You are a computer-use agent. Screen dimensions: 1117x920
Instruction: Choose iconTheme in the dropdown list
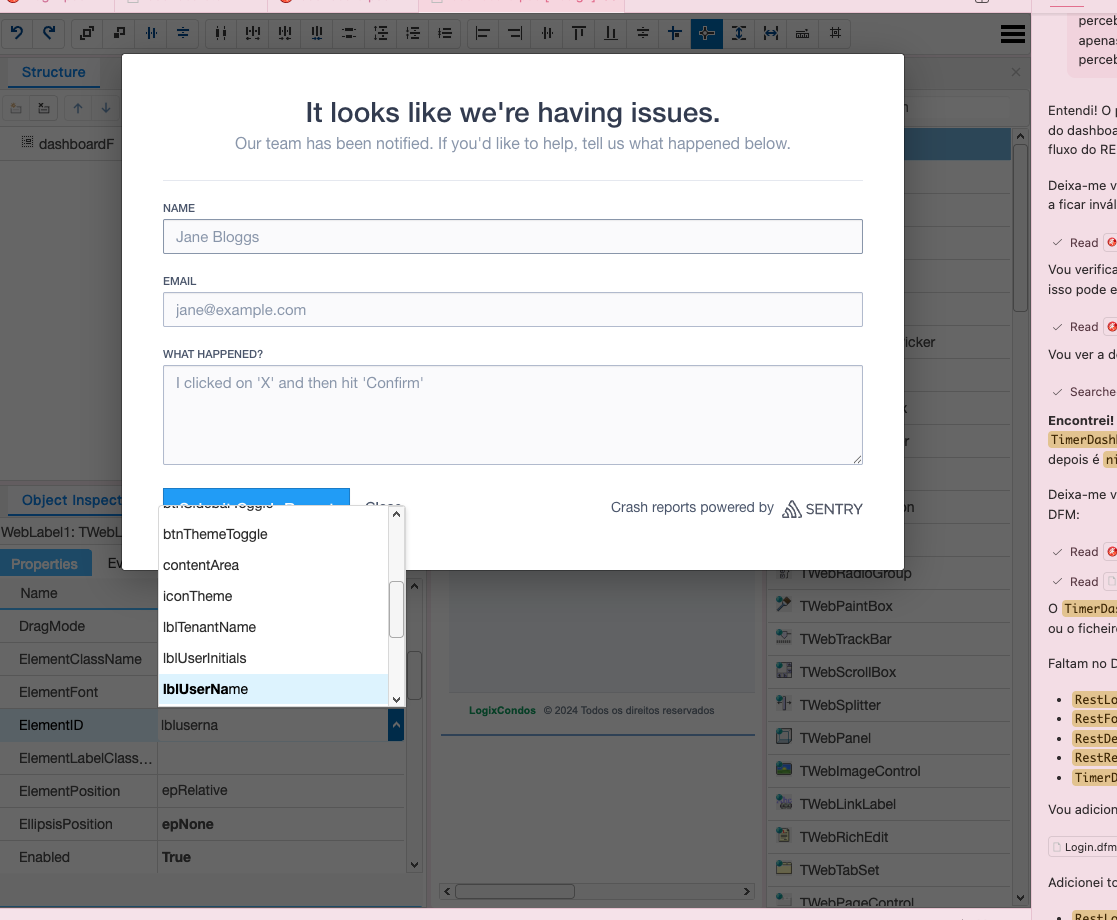(197, 596)
